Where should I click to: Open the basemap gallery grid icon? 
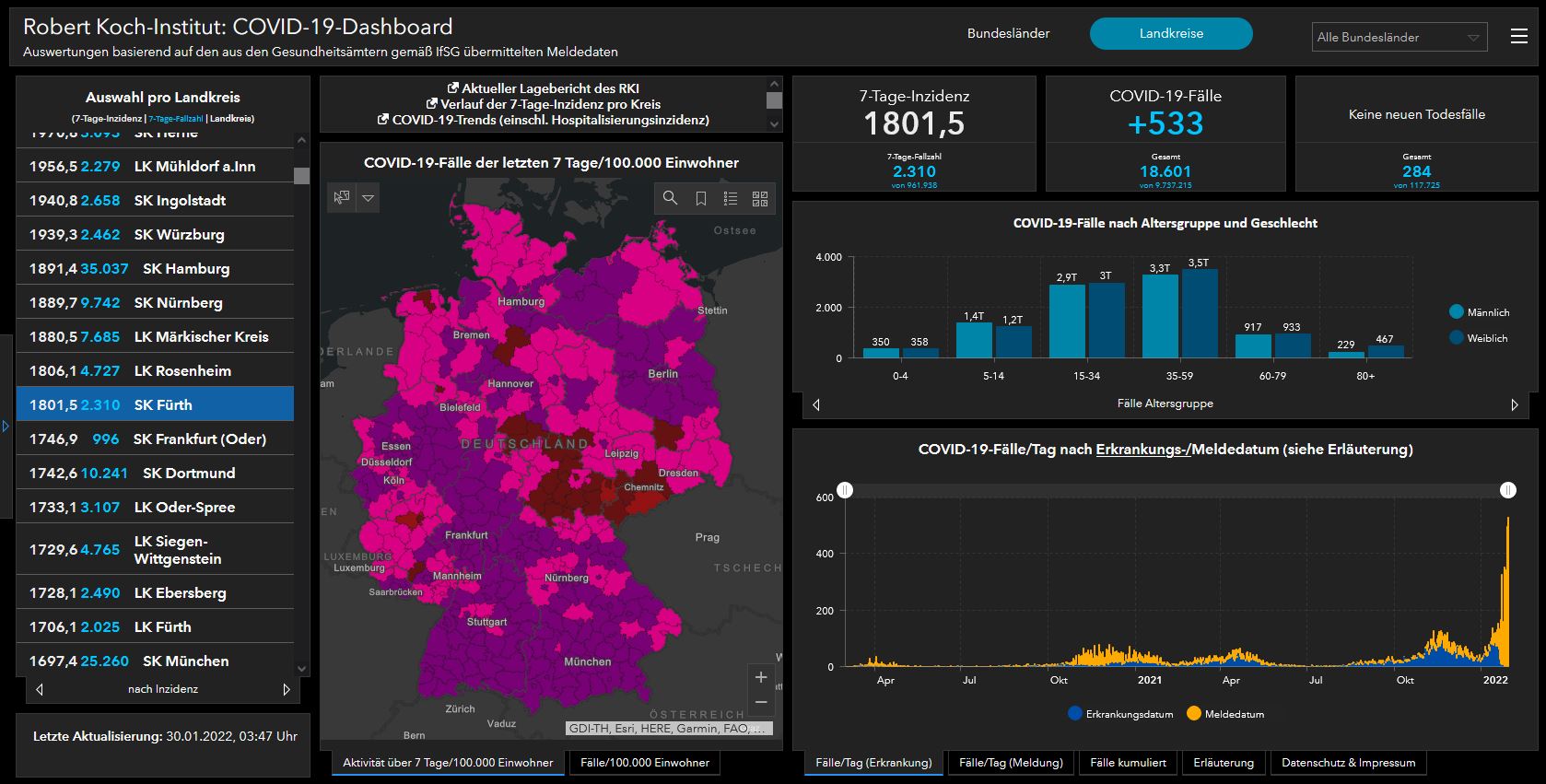click(x=760, y=198)
